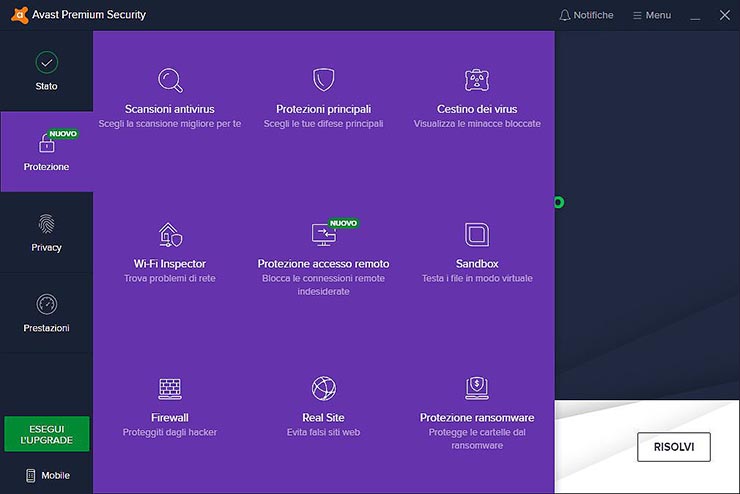Open Scansioni antivirus magnifier icon

pyautogui.click(x=170, y=80)
